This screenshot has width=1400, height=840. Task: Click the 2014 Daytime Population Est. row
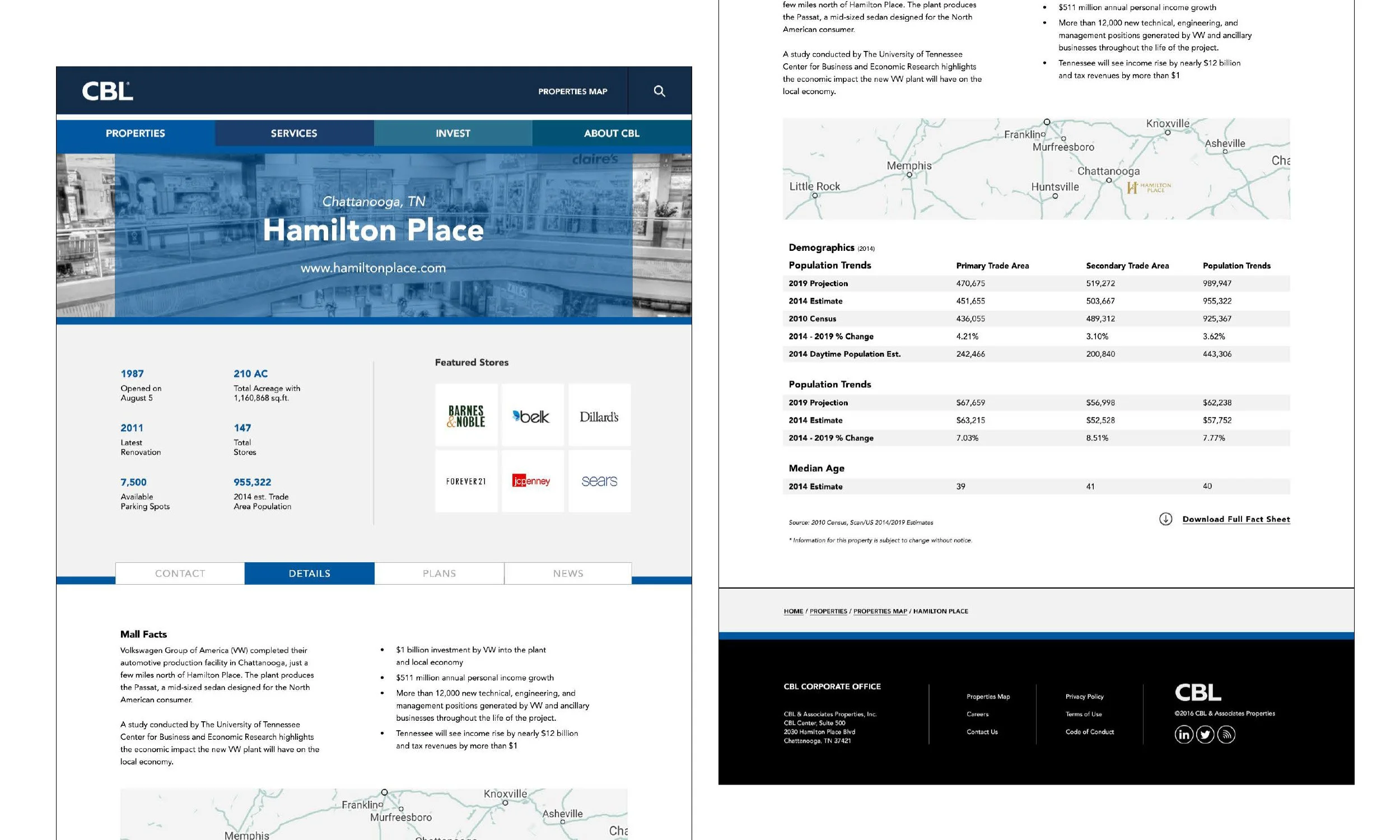(x=1036, y=354)
